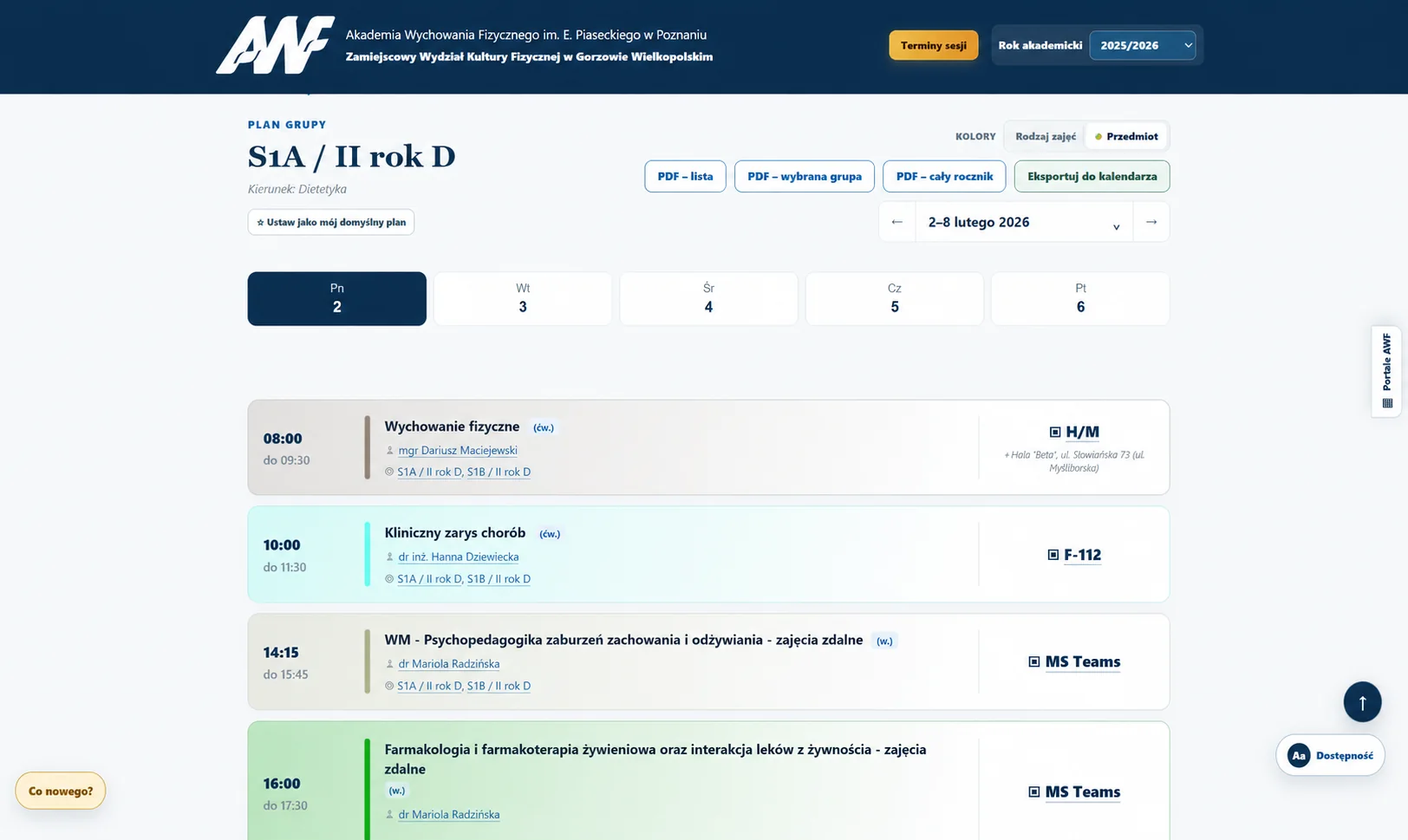Viewport: 1408px width, 840px height.
Task: Open the F-112 room link
Action: [x=1082, y=555]
